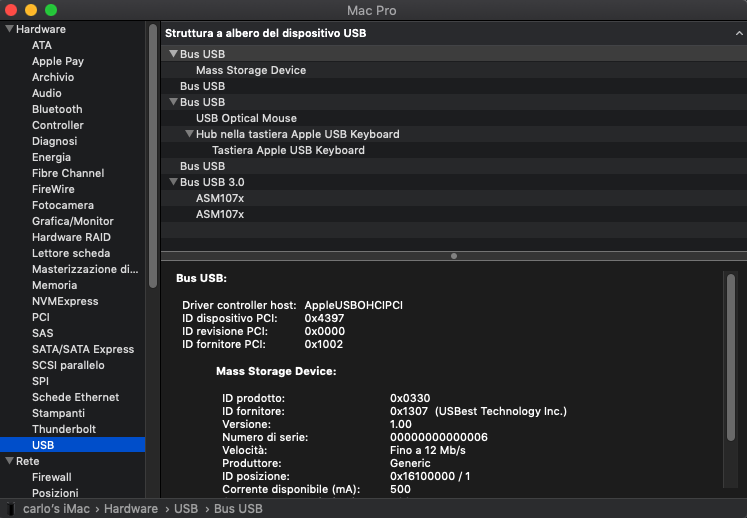The width and height of the screenshot is (747, 518).
Task: Open the PCI entry
Action: [41, 317]
